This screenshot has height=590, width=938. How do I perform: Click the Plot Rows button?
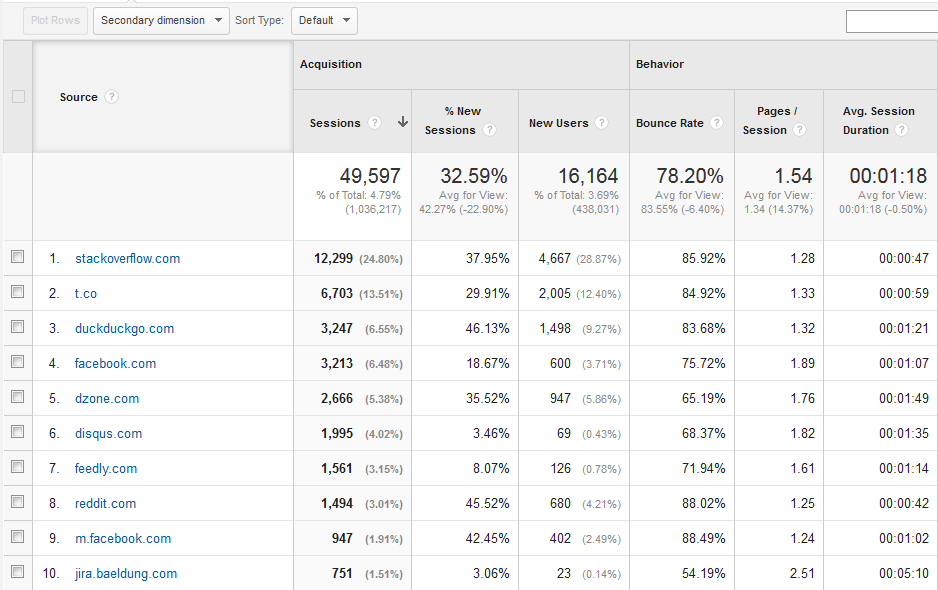56,21
